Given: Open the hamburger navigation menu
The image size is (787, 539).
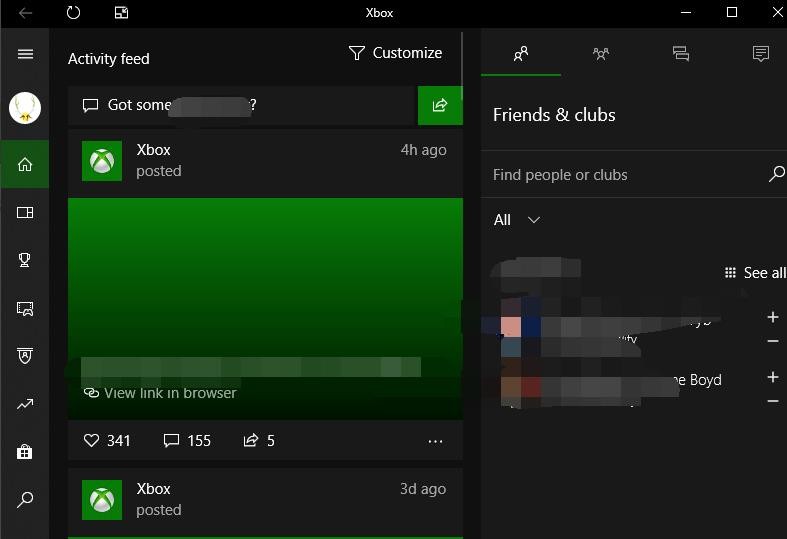Looking at the screenshot, I should coord(25,54).
